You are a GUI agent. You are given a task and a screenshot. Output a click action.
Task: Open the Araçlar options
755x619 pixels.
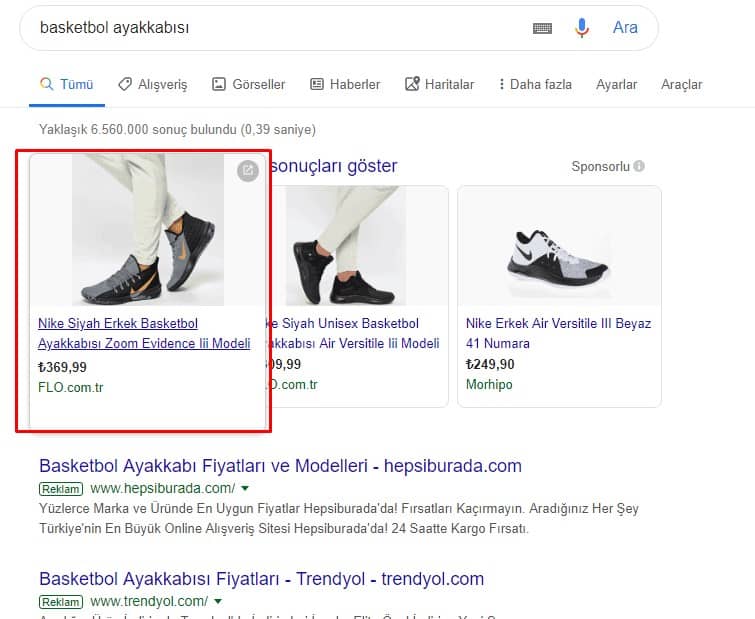681,85
